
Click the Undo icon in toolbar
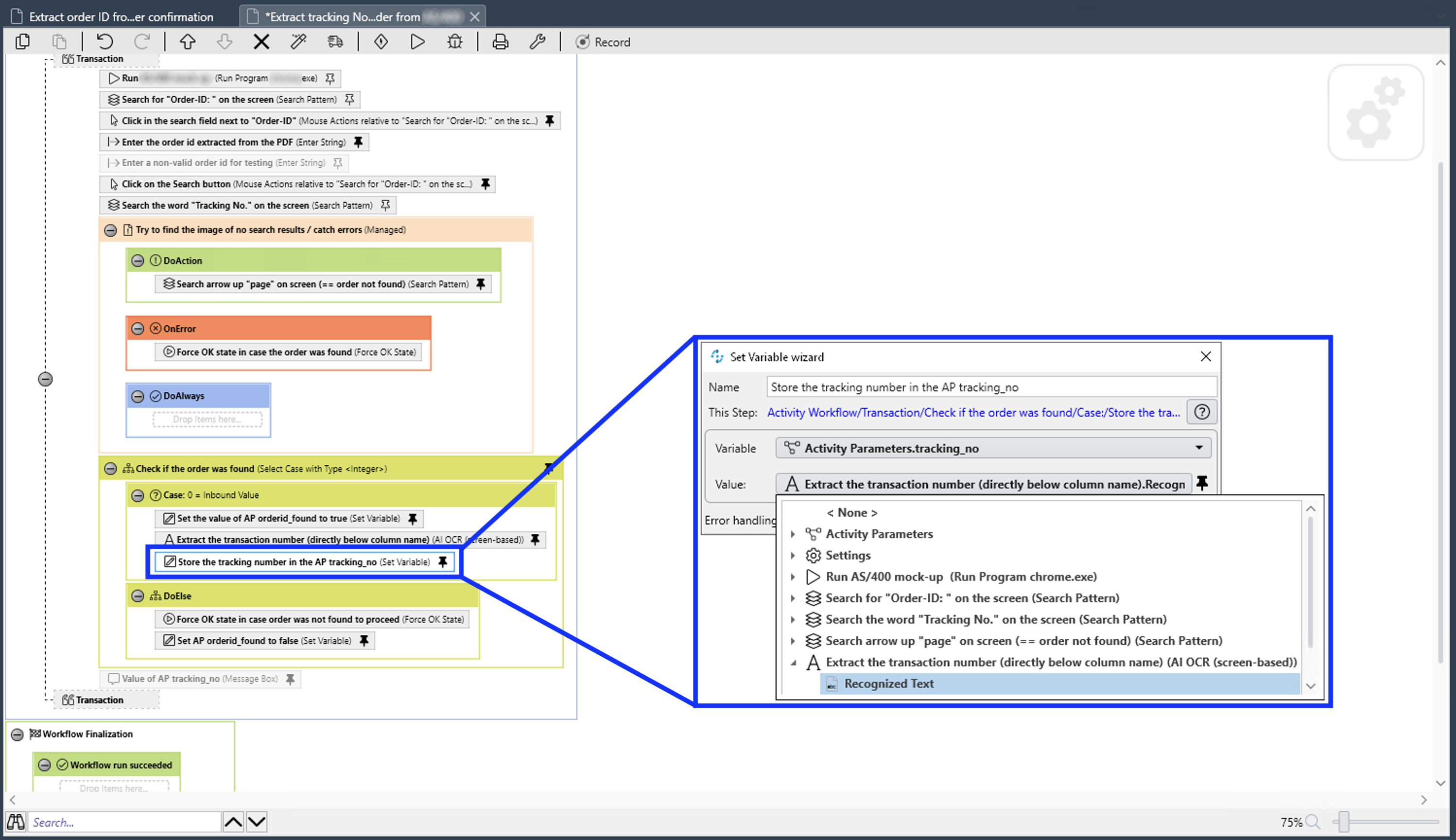coord(104,42)
